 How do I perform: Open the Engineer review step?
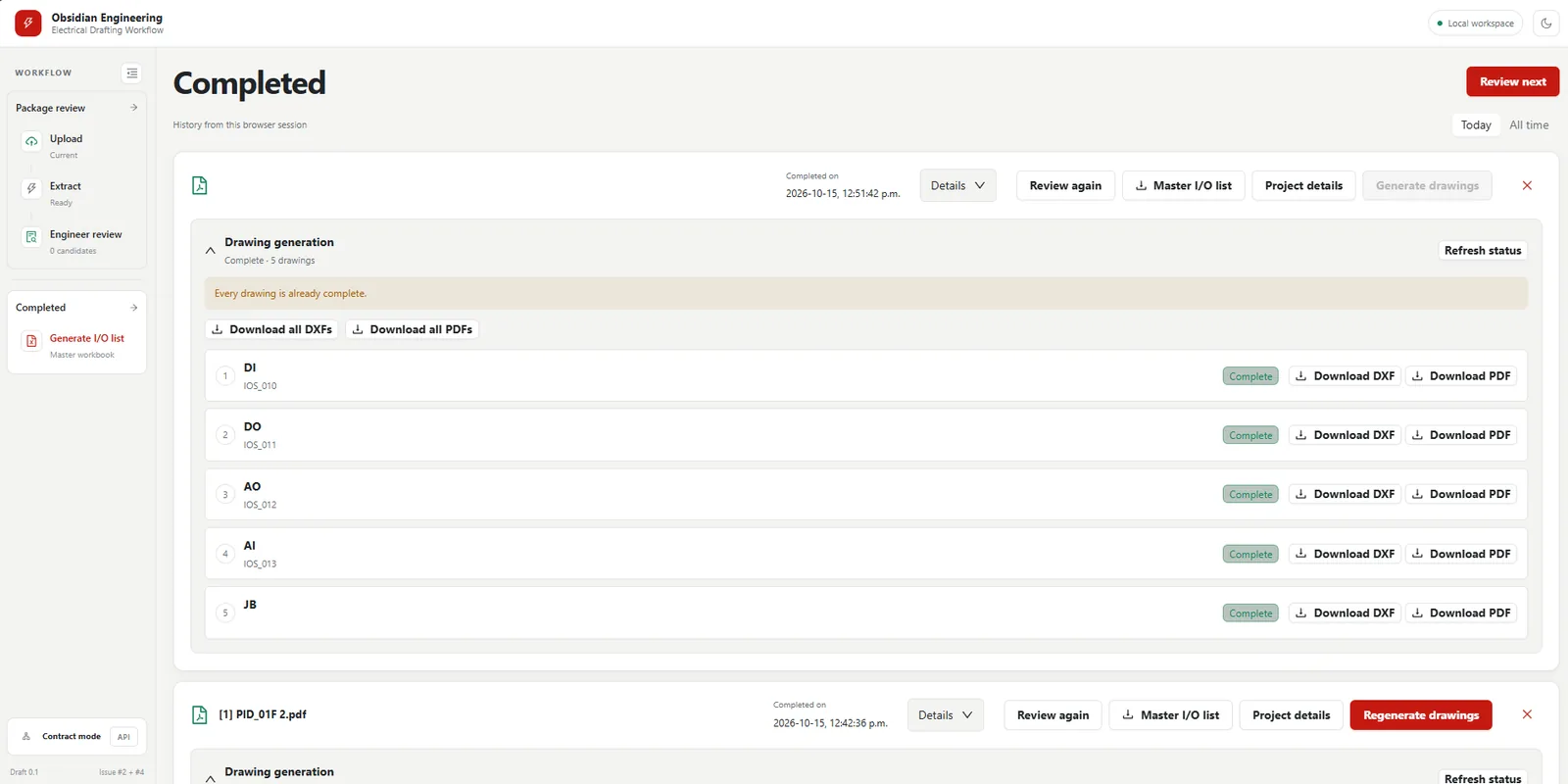76,241
